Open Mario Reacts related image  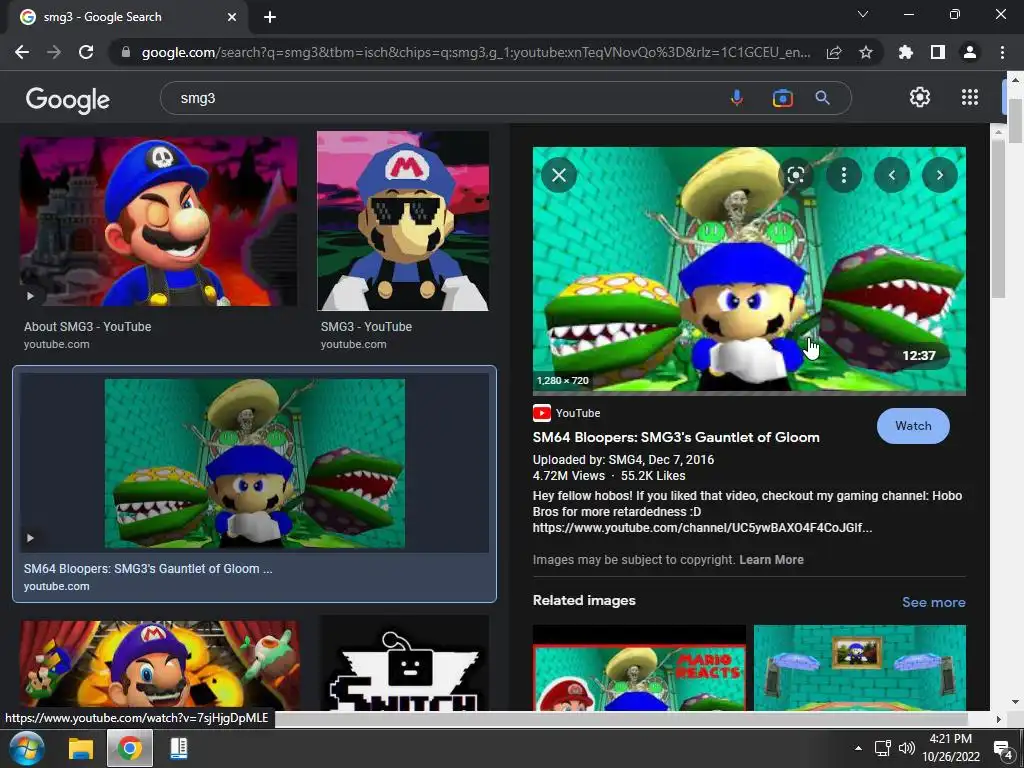pos(639,668)
